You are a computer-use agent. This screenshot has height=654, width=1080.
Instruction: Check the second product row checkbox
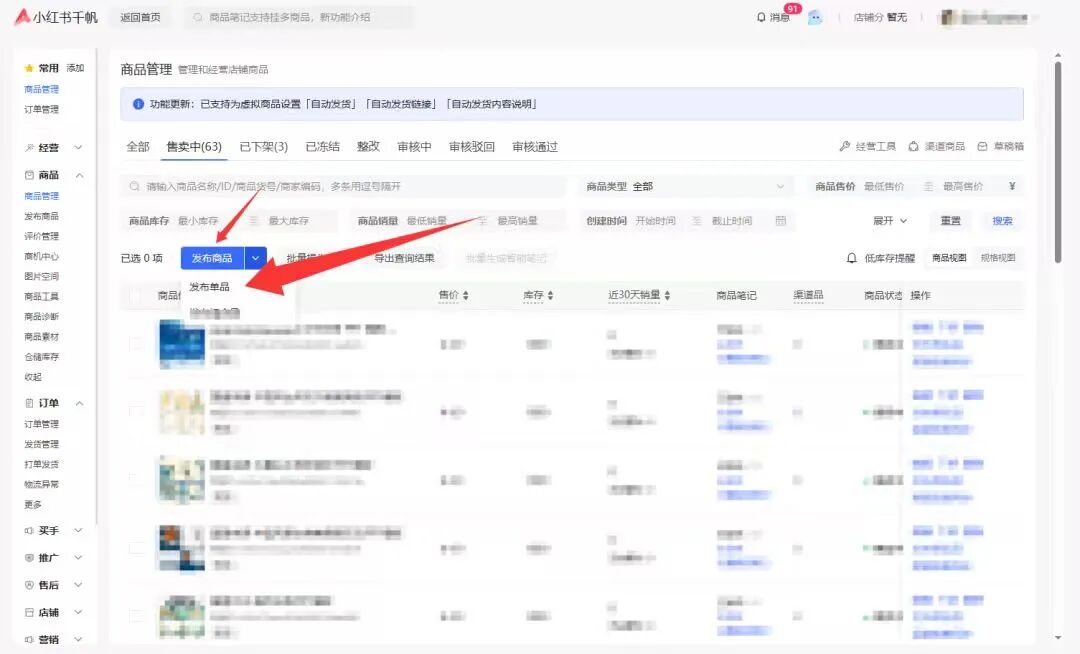135,411
